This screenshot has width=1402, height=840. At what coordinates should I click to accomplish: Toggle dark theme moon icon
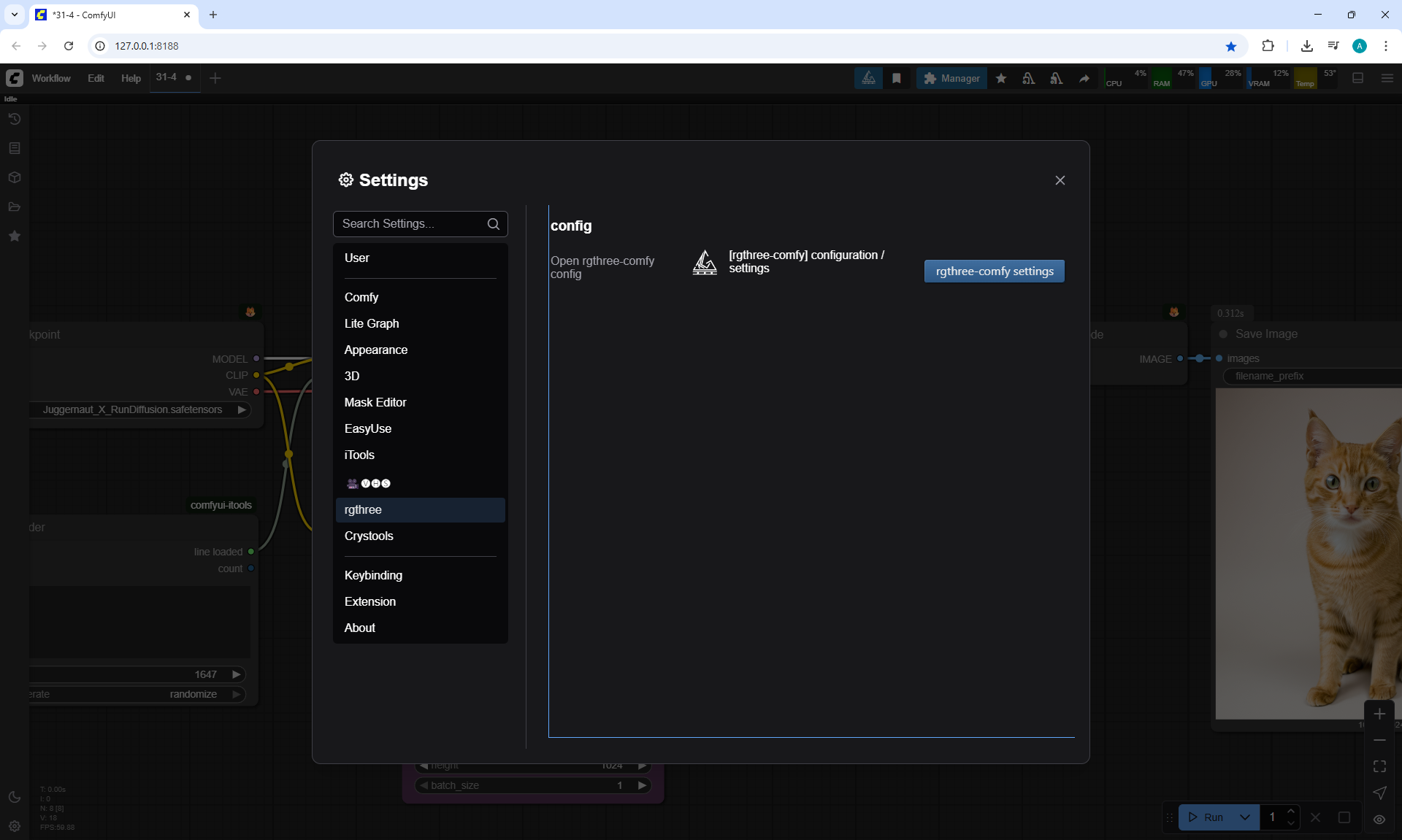(15, 797)
